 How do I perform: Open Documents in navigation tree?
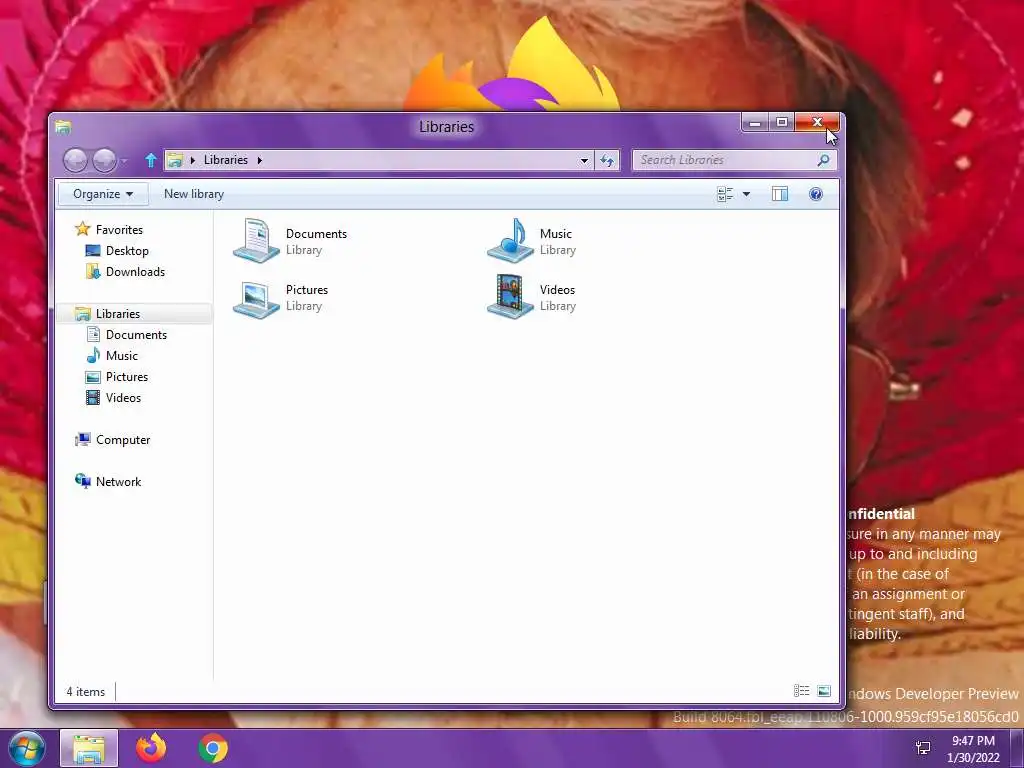136,335
